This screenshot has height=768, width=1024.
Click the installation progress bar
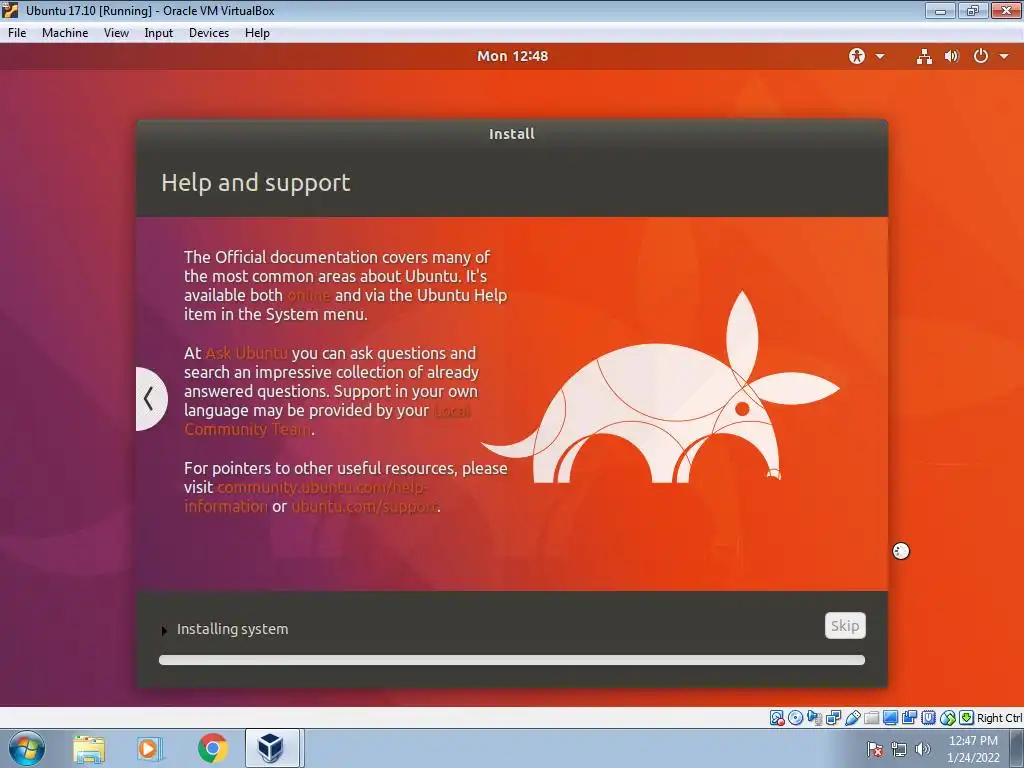tap(512, 660)
